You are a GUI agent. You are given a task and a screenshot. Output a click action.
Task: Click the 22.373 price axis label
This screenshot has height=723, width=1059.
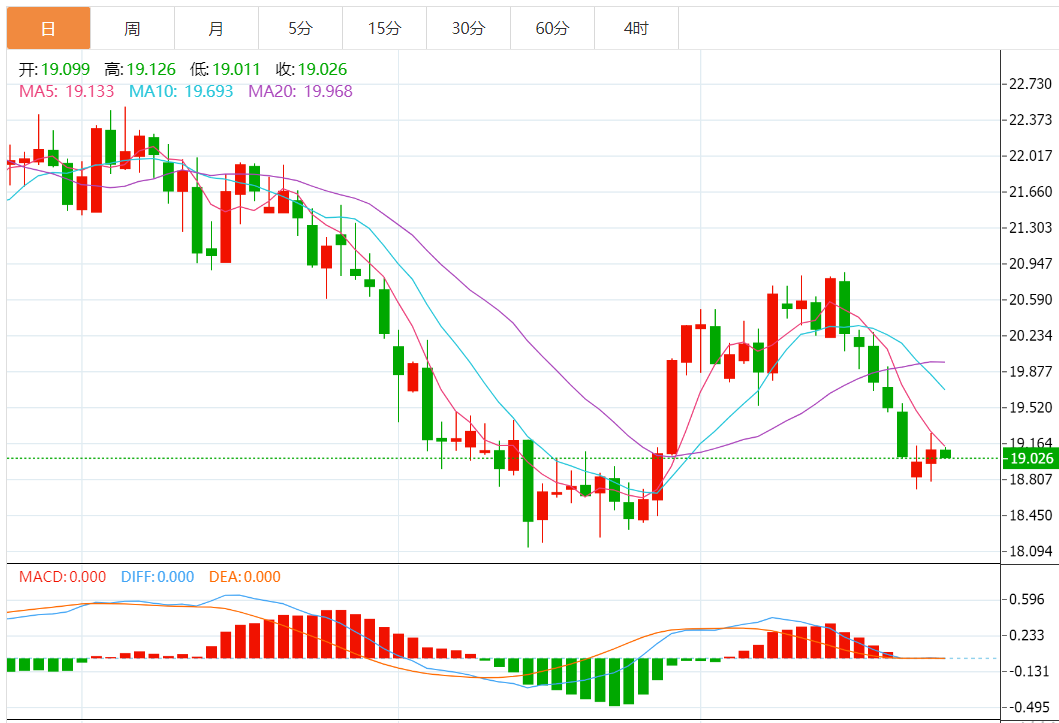[x=1030, y=119]
